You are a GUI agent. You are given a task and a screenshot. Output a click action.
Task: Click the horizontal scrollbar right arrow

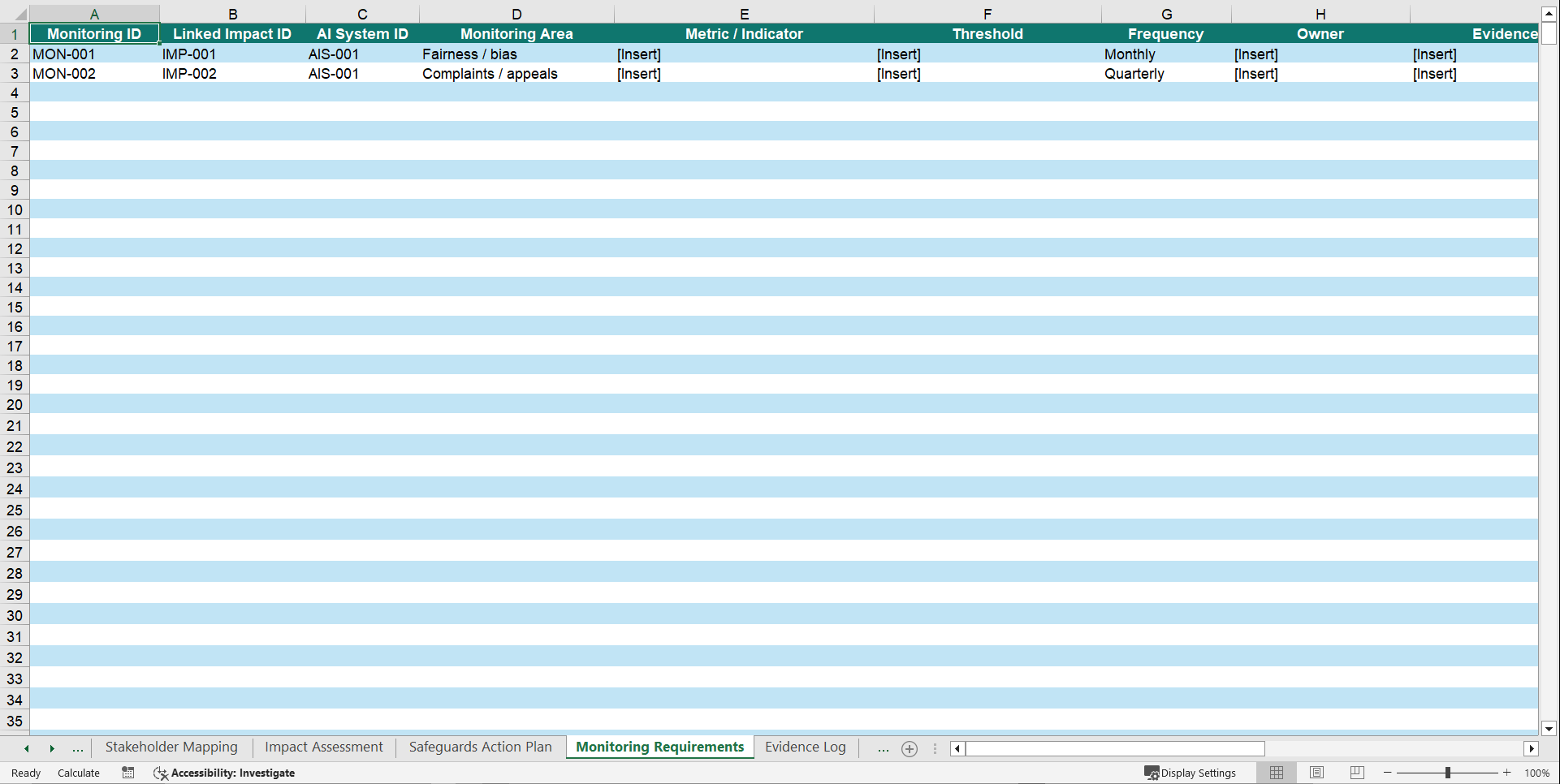tap(1532, 748)
